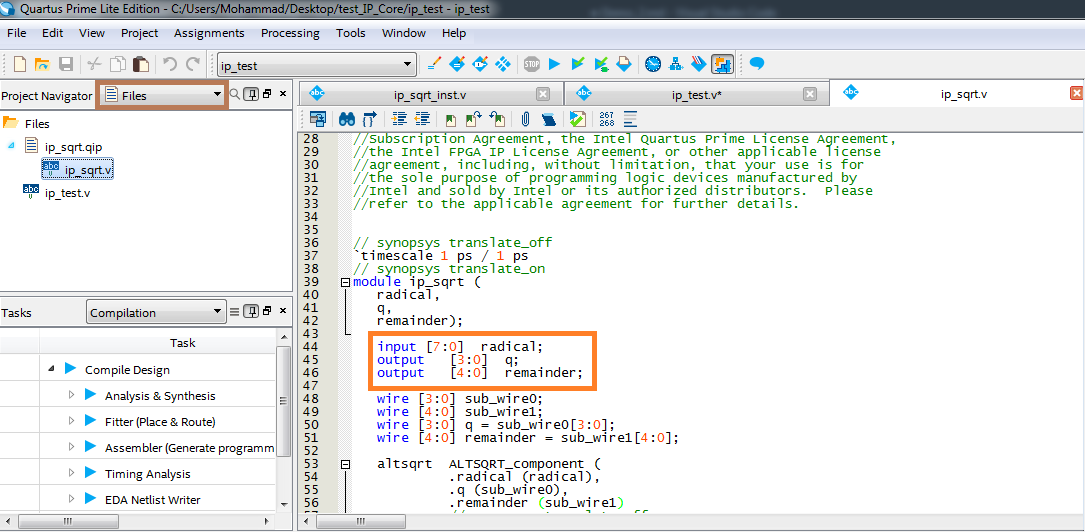Toggle line numbers 267/268 icon
Image resolution: width=1088 pixels, height=532 pixels.
(x=606, y=119)
